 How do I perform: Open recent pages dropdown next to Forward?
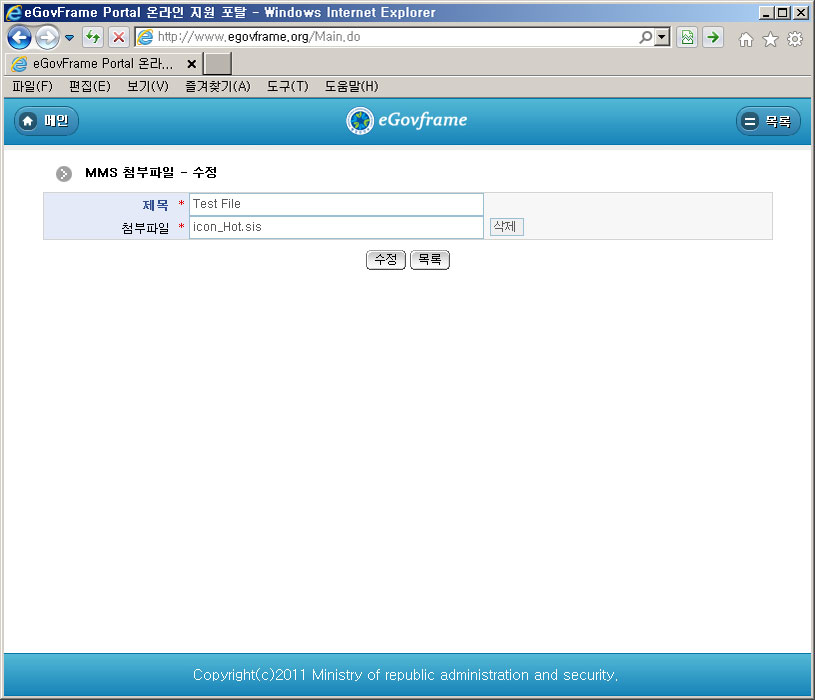[69, 38]
